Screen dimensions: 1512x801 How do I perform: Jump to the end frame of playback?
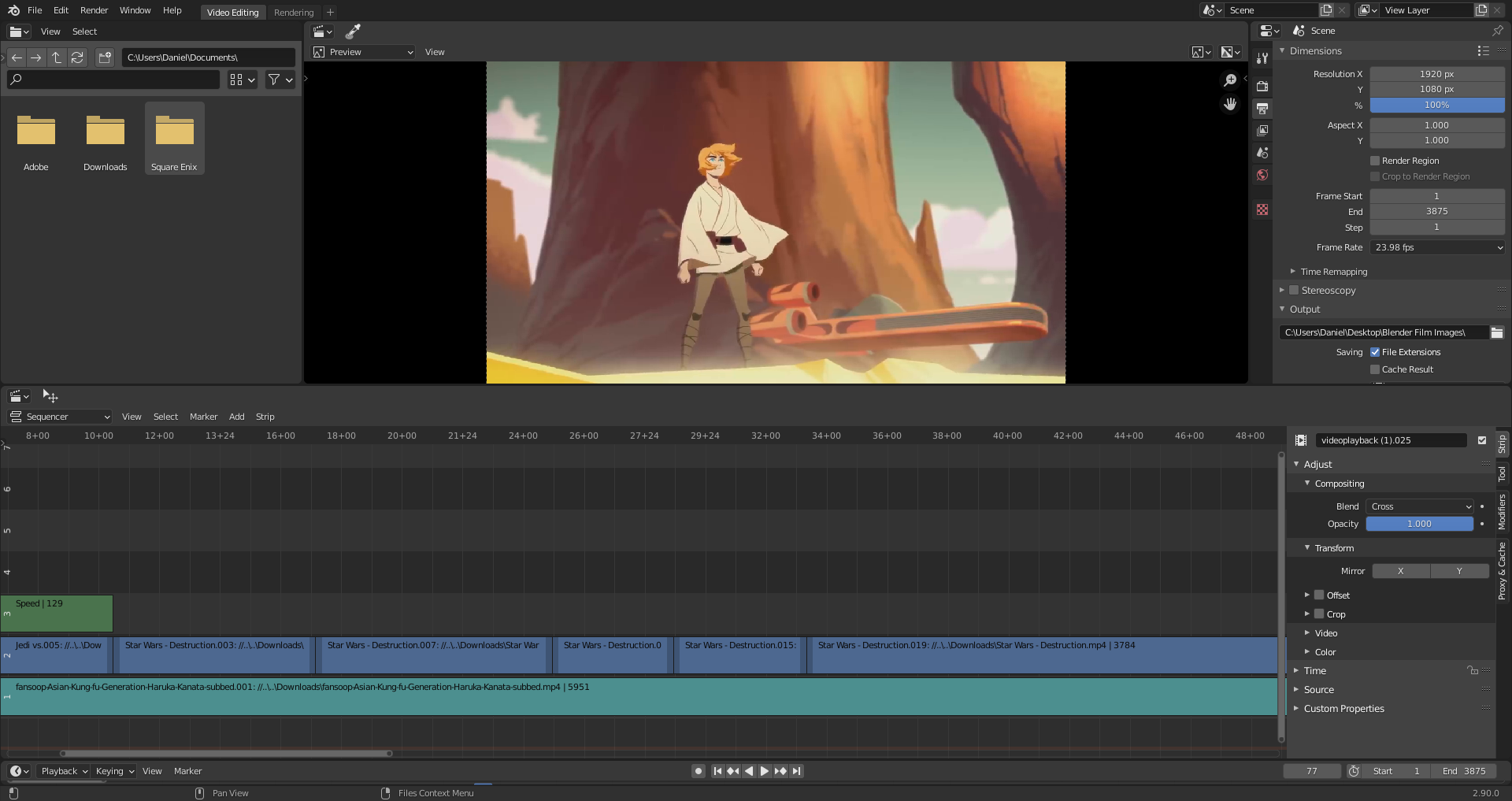point(796,771)
